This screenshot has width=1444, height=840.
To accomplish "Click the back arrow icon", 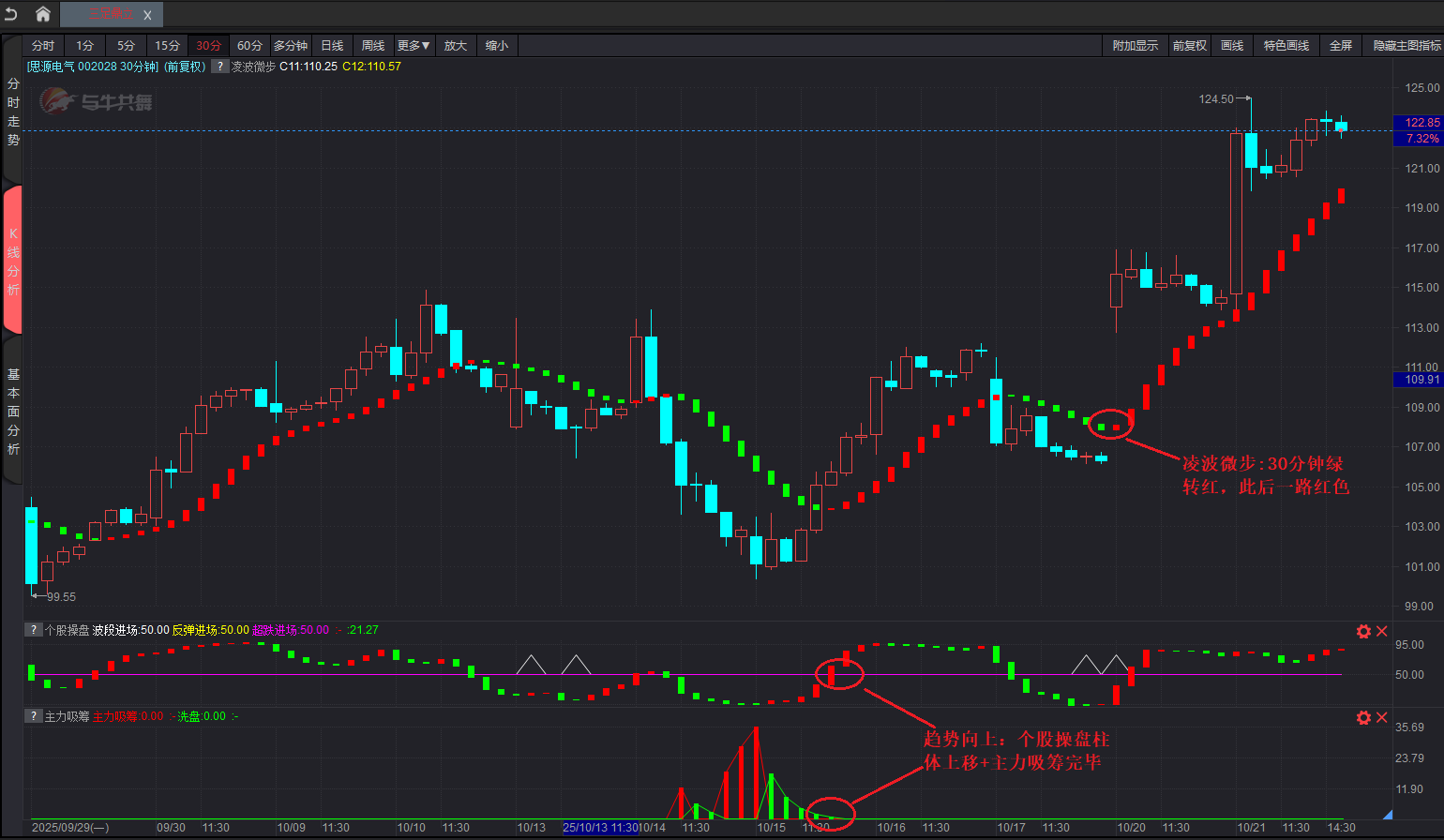I will [x=11, y=14].
